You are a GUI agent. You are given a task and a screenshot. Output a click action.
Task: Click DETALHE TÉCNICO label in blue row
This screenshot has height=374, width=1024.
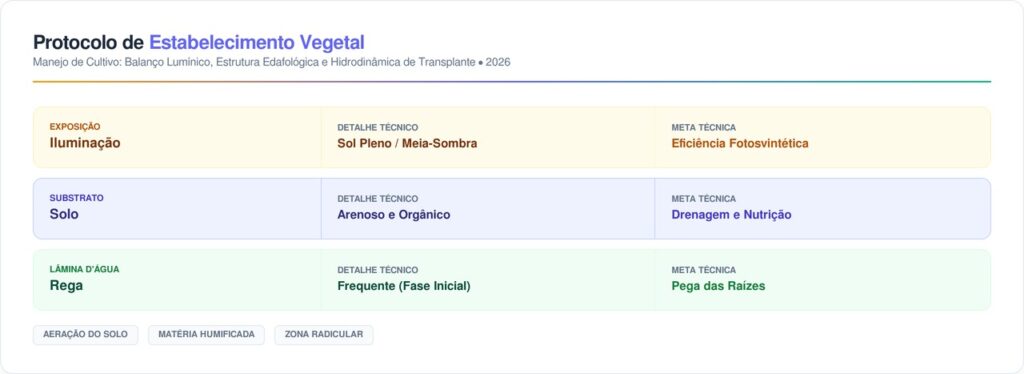point(377,198)
